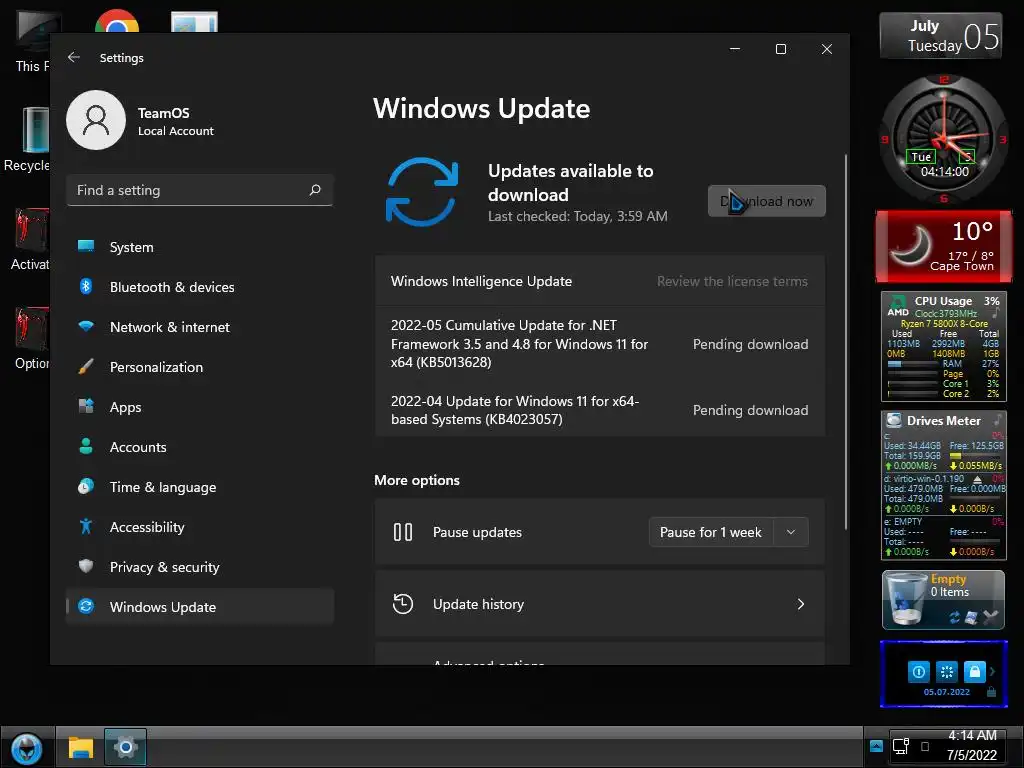Click the Start button on the taskbar
This screenshot has width=1024, height=768.
[x=27, y=748]
